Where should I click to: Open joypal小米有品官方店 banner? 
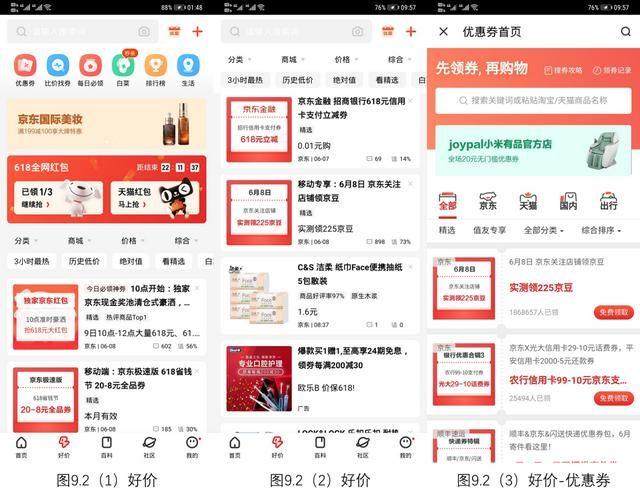533,151
